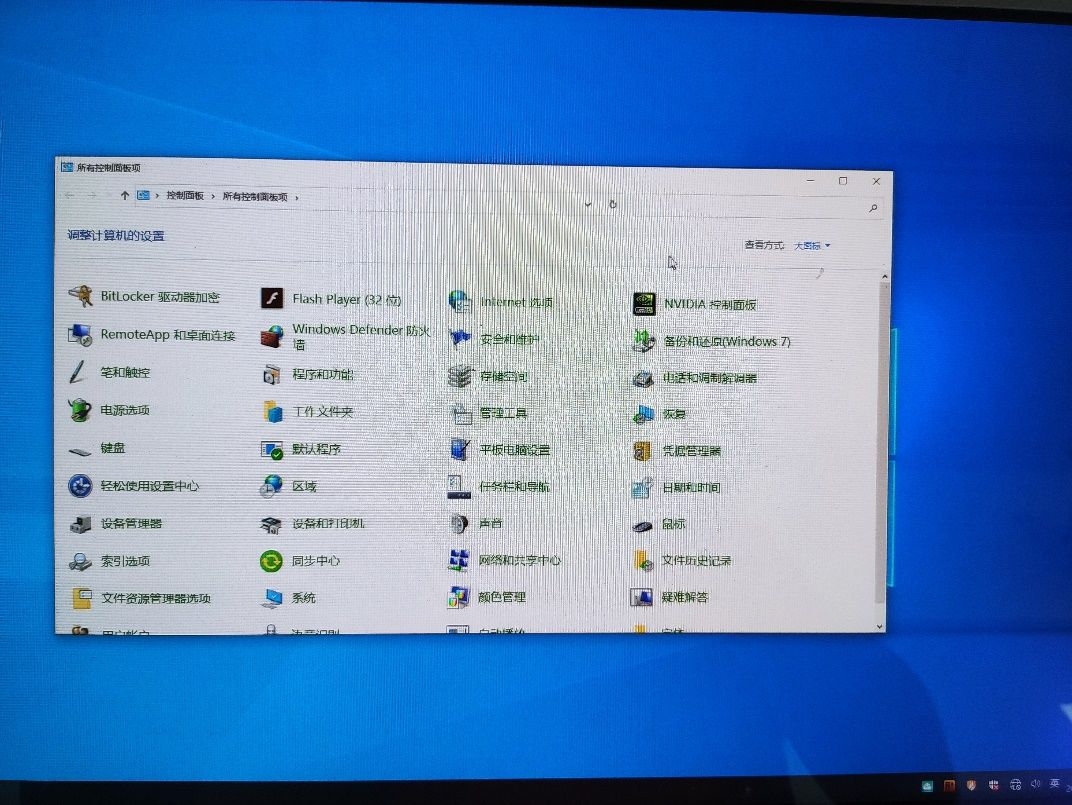
Task: Click the 同步中心 green icon
Action: pos(271,561)
